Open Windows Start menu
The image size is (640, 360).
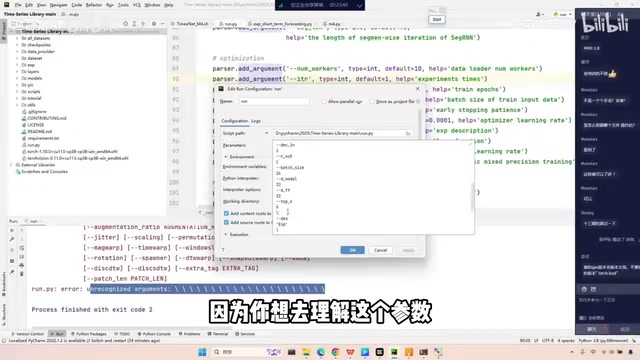pyautogui.click(x=202, y=352)
